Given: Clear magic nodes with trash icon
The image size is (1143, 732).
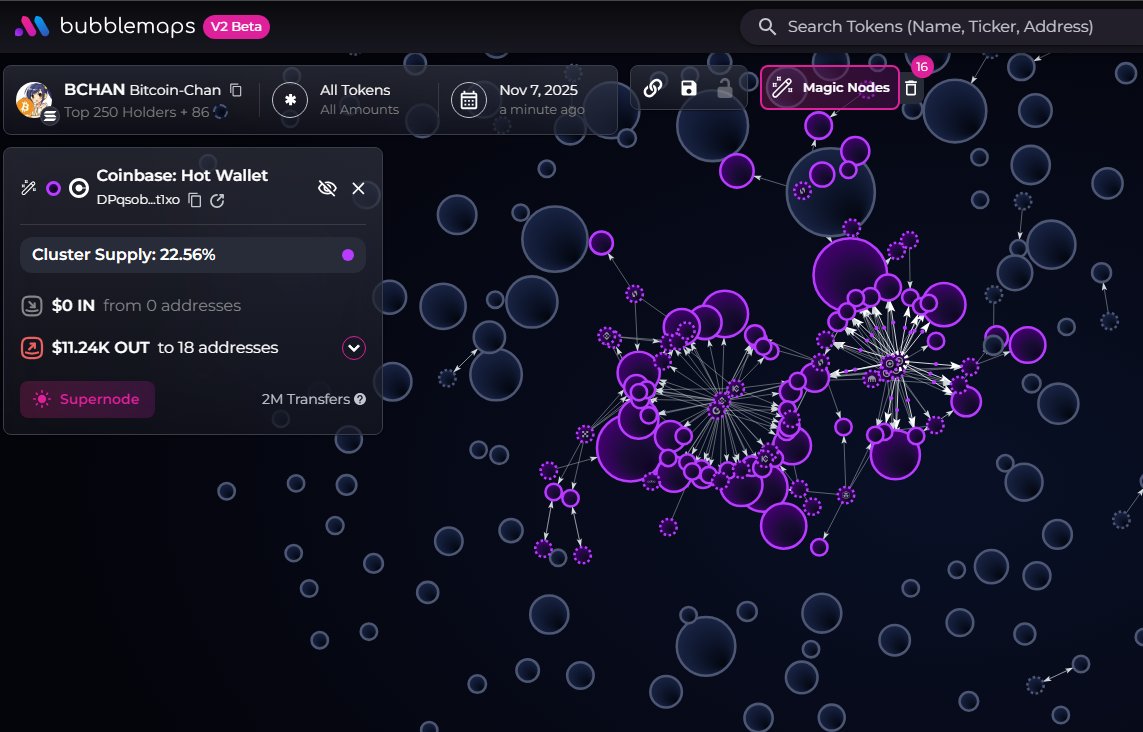Looking at the screenshot, I should pos(911,88).
